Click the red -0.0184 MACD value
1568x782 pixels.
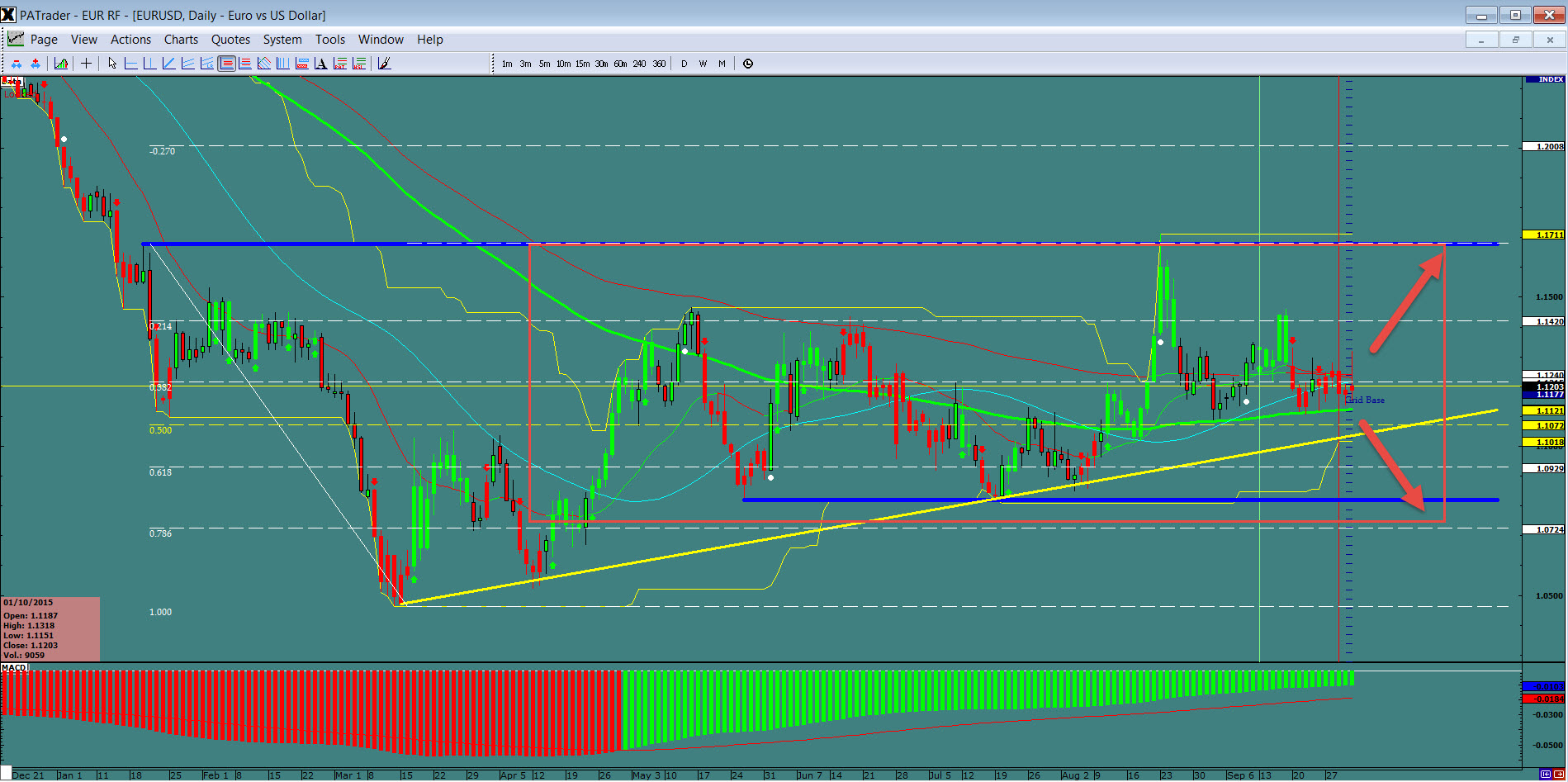(1543, 699)
